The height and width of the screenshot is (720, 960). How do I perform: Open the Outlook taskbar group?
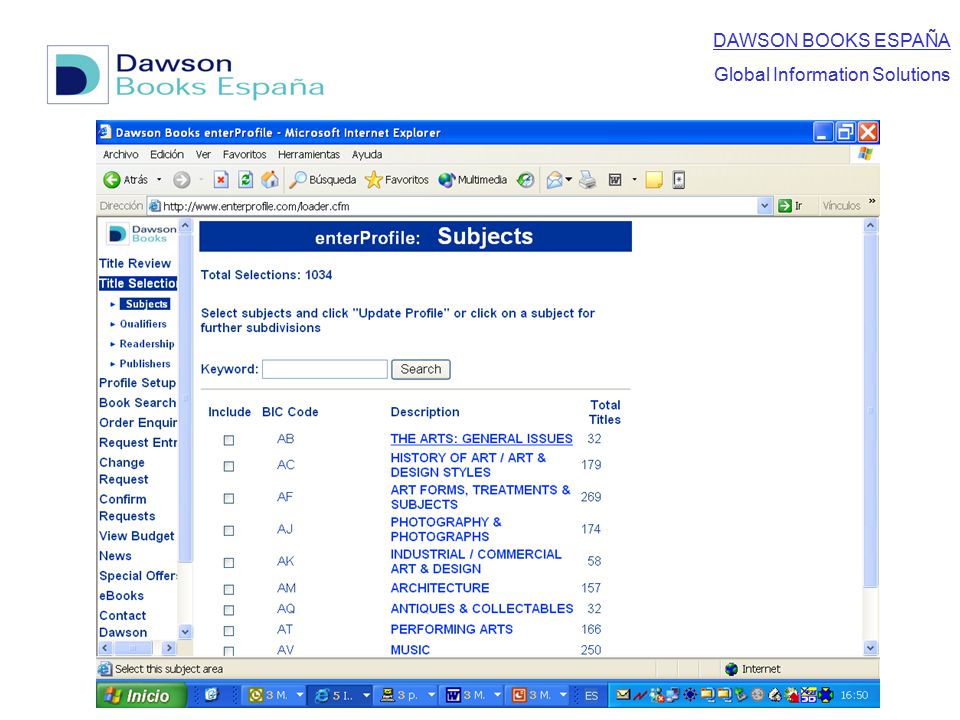coord(275,695)
